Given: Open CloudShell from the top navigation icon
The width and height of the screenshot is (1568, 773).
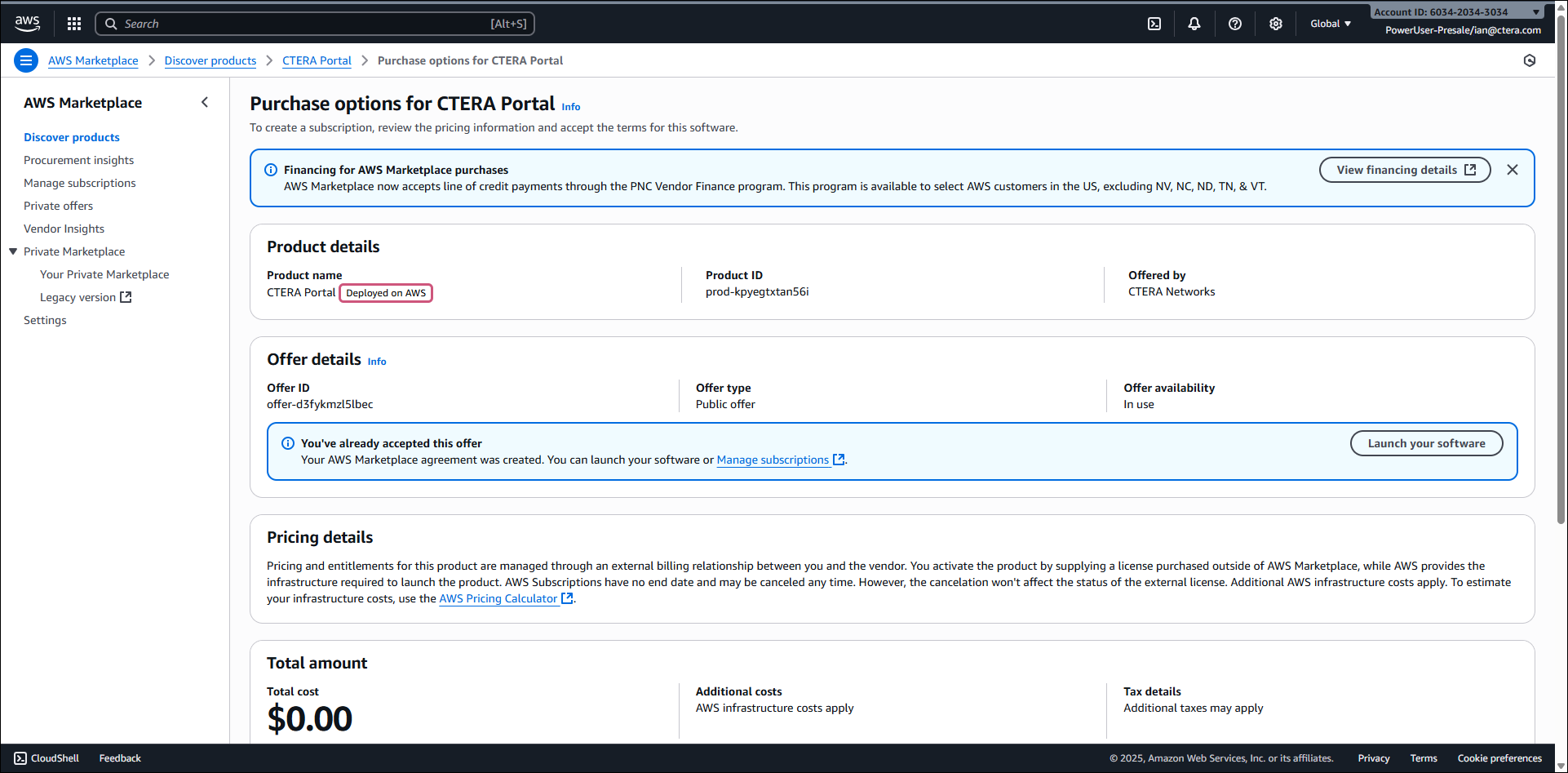Looking at the screenshot, I should 1154,24.
